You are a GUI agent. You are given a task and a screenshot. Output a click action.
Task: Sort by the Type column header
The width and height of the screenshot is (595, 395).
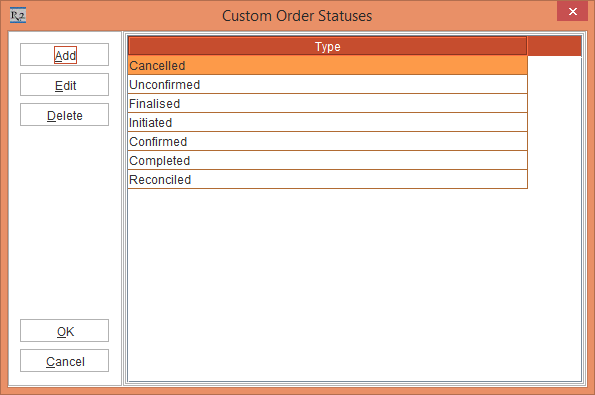pos(327,46)
